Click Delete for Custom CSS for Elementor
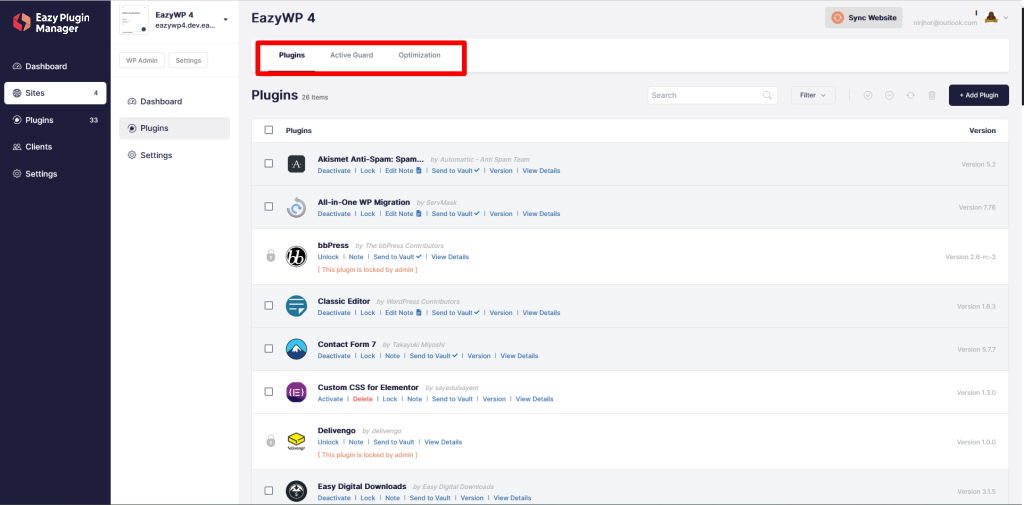 pos(362,399)
